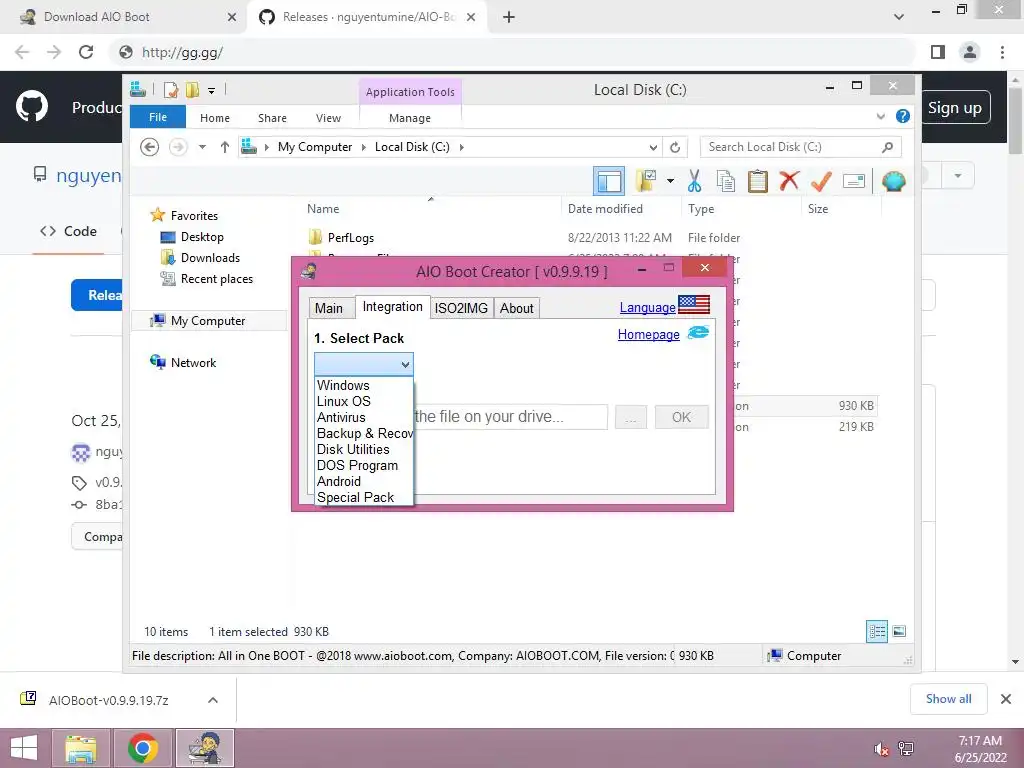Collapse the Explorer ribbon with the chevron
This screenshot has width=1024, height=768.
[x=880, y=116]
